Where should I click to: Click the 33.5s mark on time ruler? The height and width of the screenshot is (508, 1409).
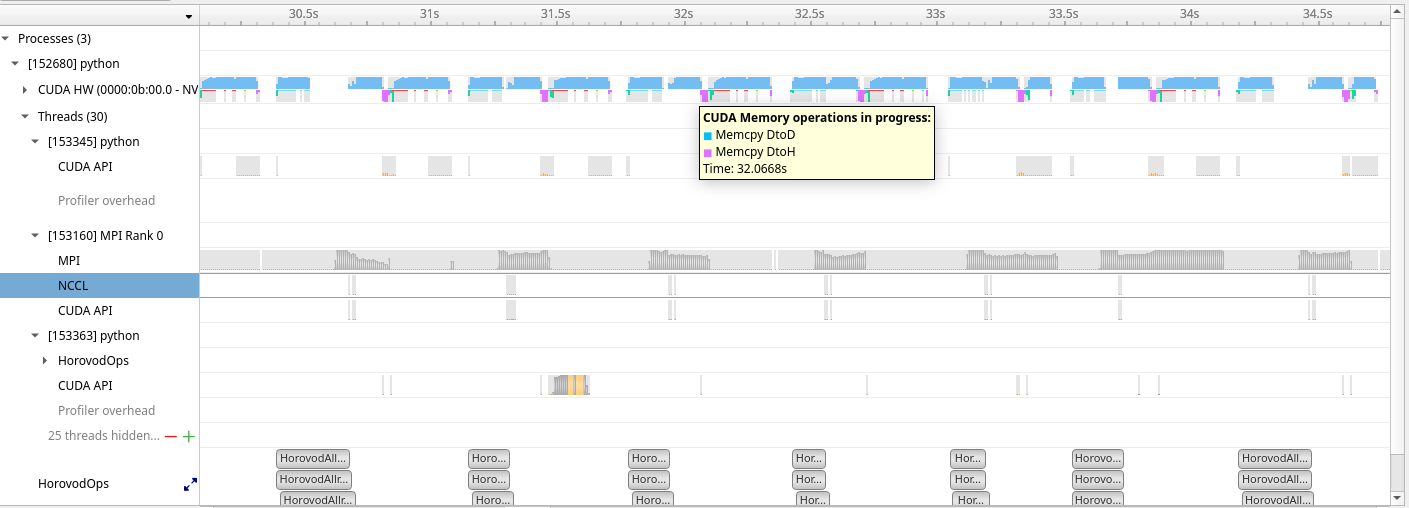1063,14
